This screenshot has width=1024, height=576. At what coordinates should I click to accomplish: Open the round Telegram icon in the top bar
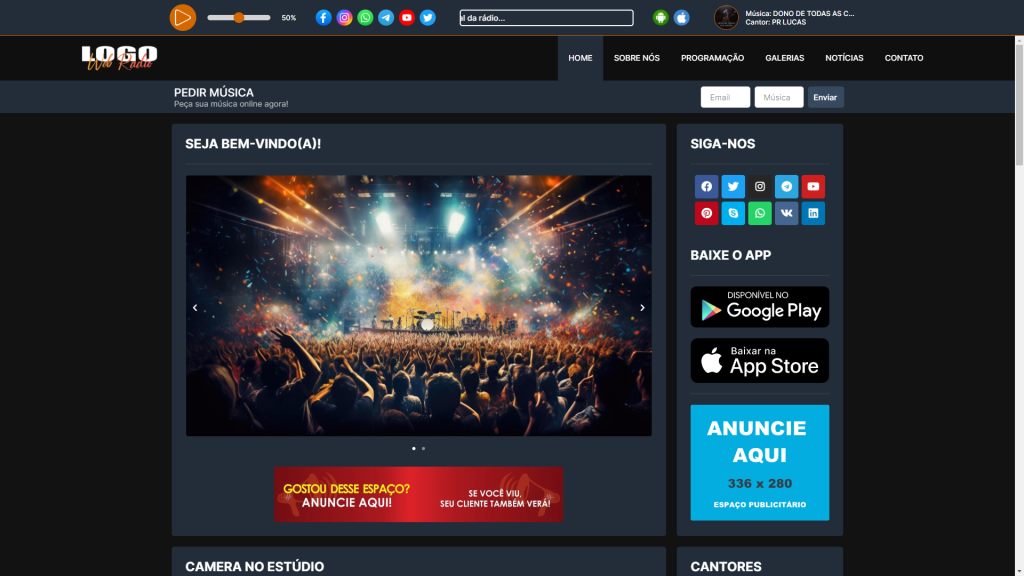[386, 18]
